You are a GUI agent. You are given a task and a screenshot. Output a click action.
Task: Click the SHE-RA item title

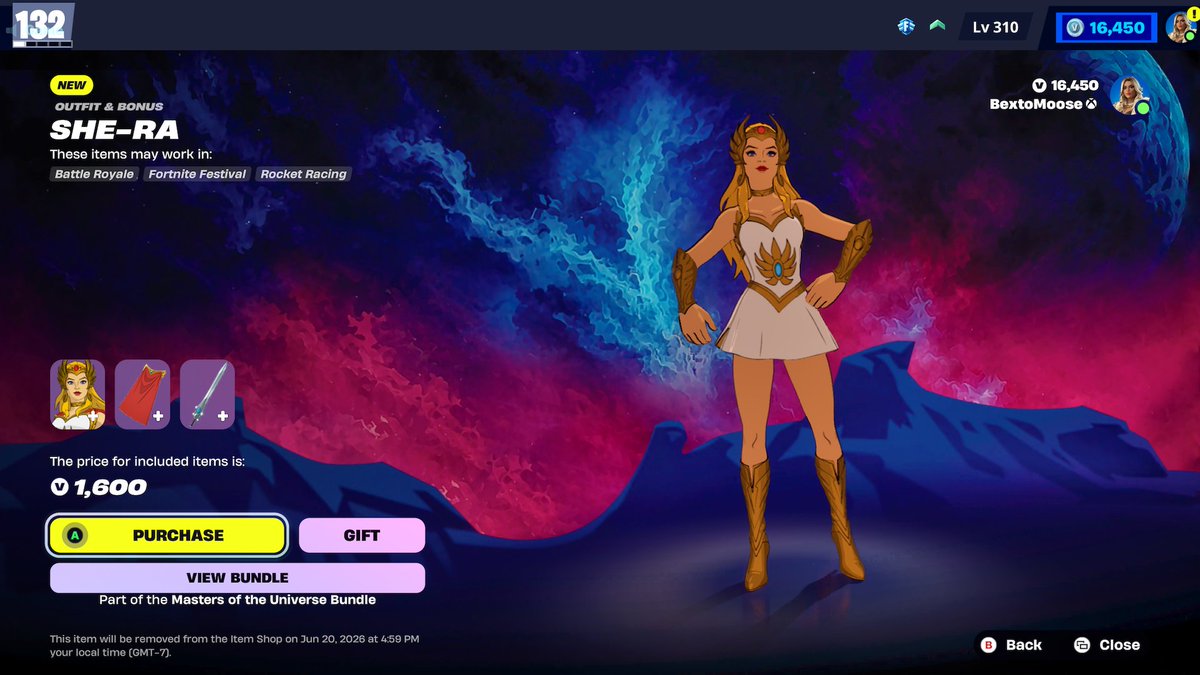coord(115,130)
